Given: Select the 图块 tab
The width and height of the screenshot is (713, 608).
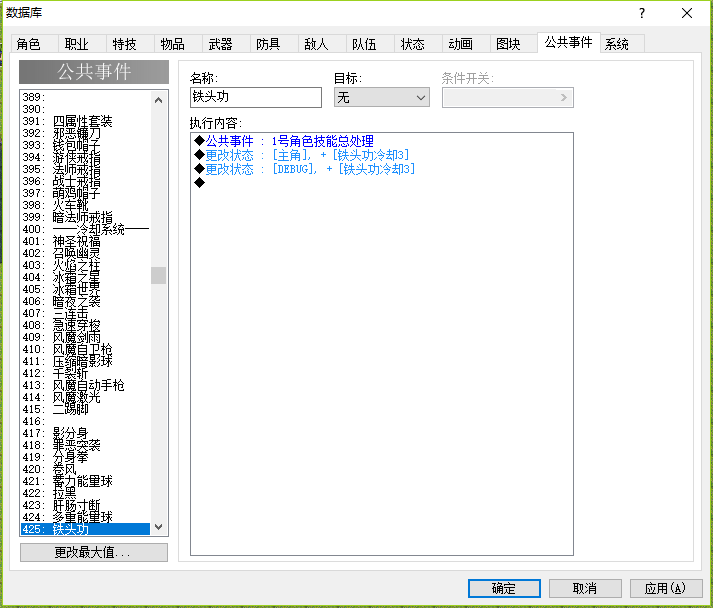Looking at the screenshot, I should tap(514, 44).
